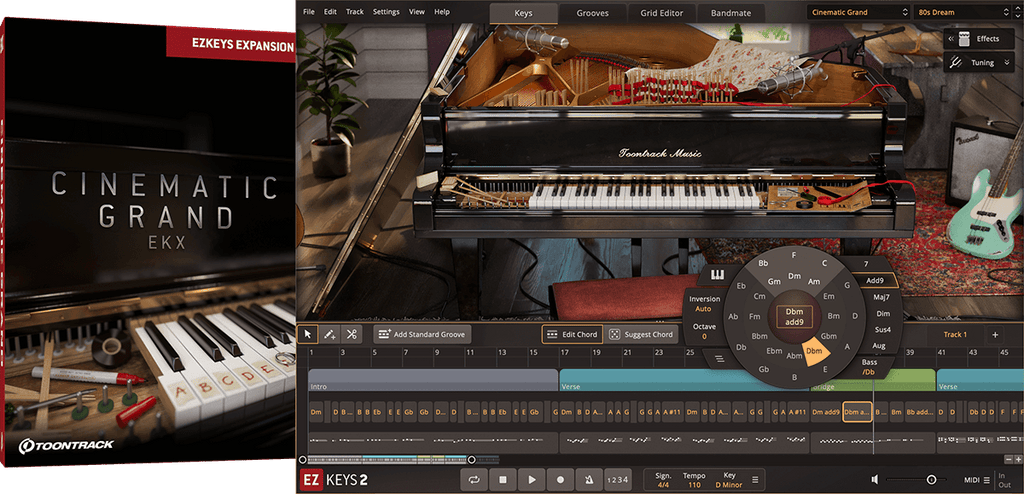Open the Track menu

[355, 12]
